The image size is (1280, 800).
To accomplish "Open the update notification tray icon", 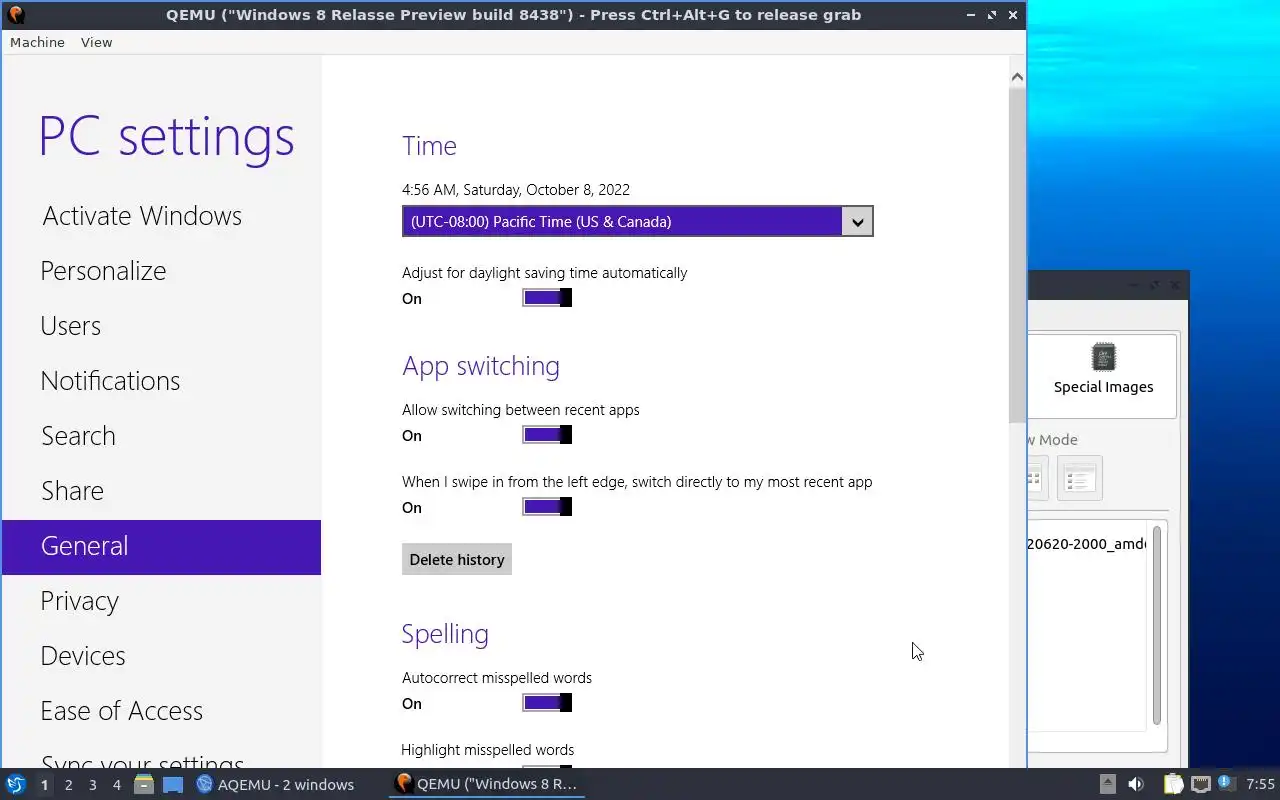I will point(1226,783).
